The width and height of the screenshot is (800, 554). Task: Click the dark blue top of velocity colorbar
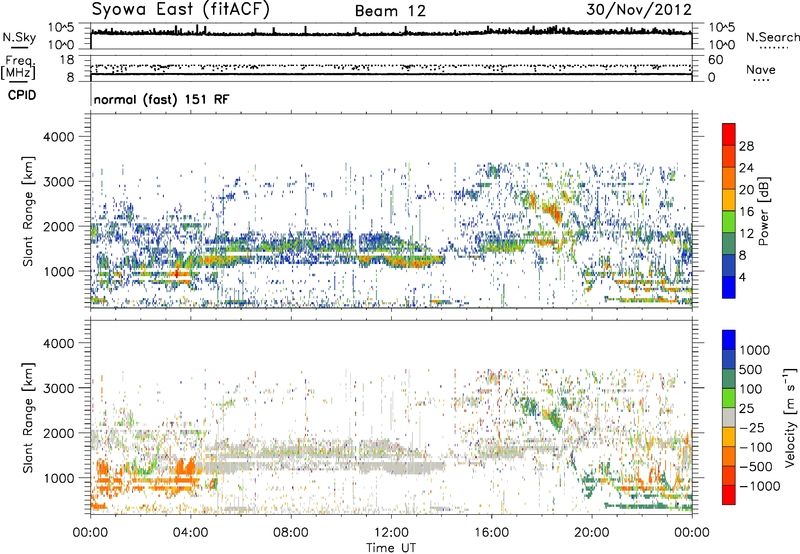(x=729, y=340)
